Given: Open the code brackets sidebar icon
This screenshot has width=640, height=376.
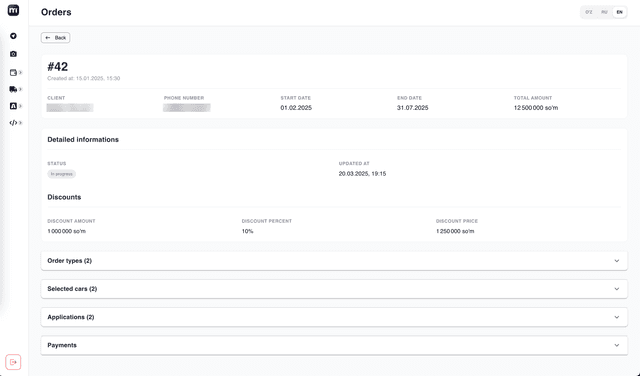Looking at the screenshot, I should [13, 122].
